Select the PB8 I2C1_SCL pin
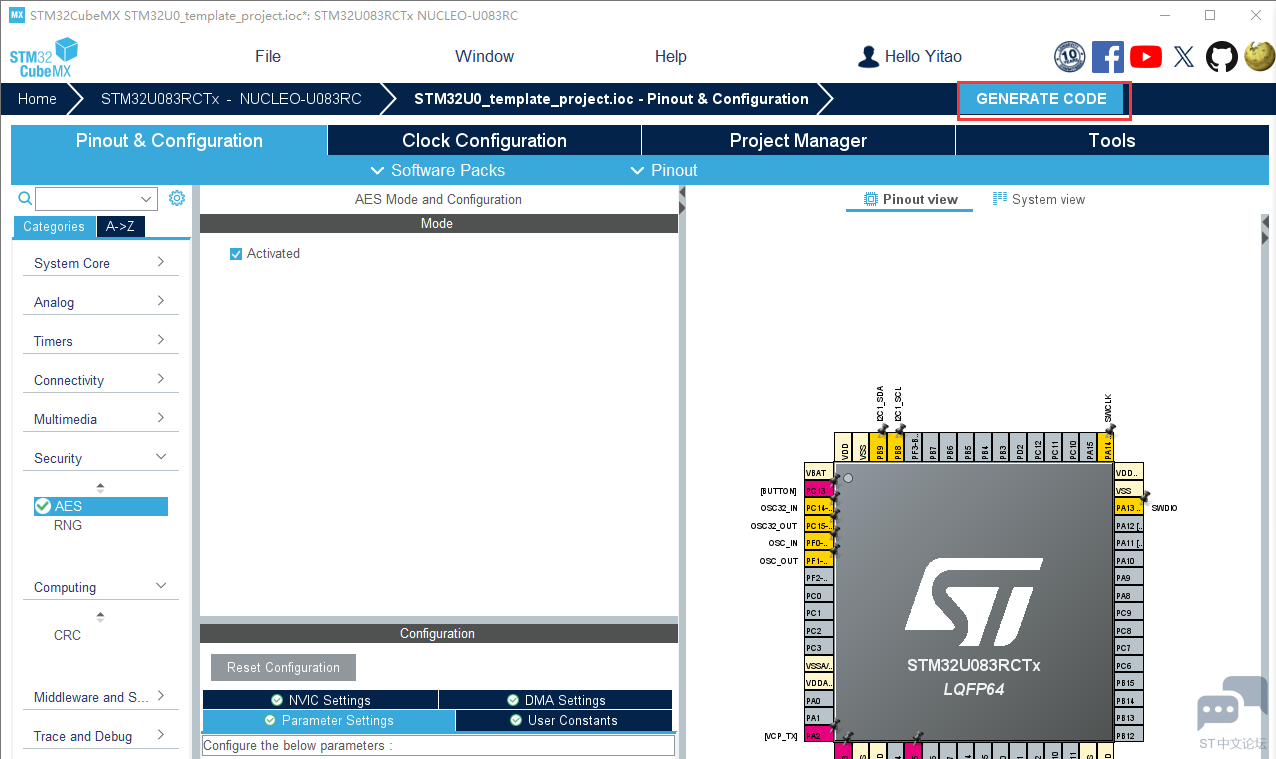This screenshot has height=759, width=1276. pos(897,447)
